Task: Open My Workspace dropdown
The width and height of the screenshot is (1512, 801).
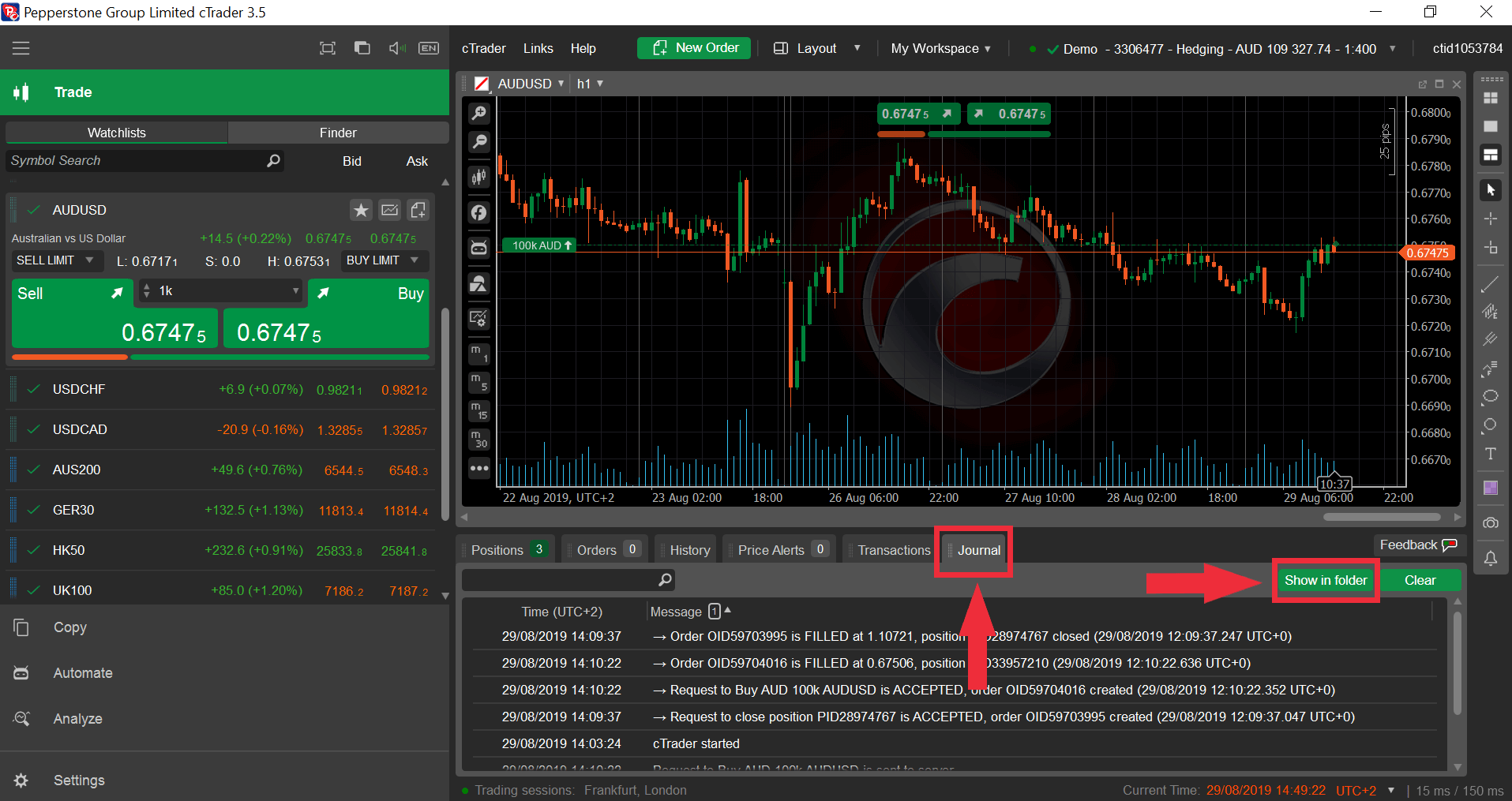Action: click(940, 48)
